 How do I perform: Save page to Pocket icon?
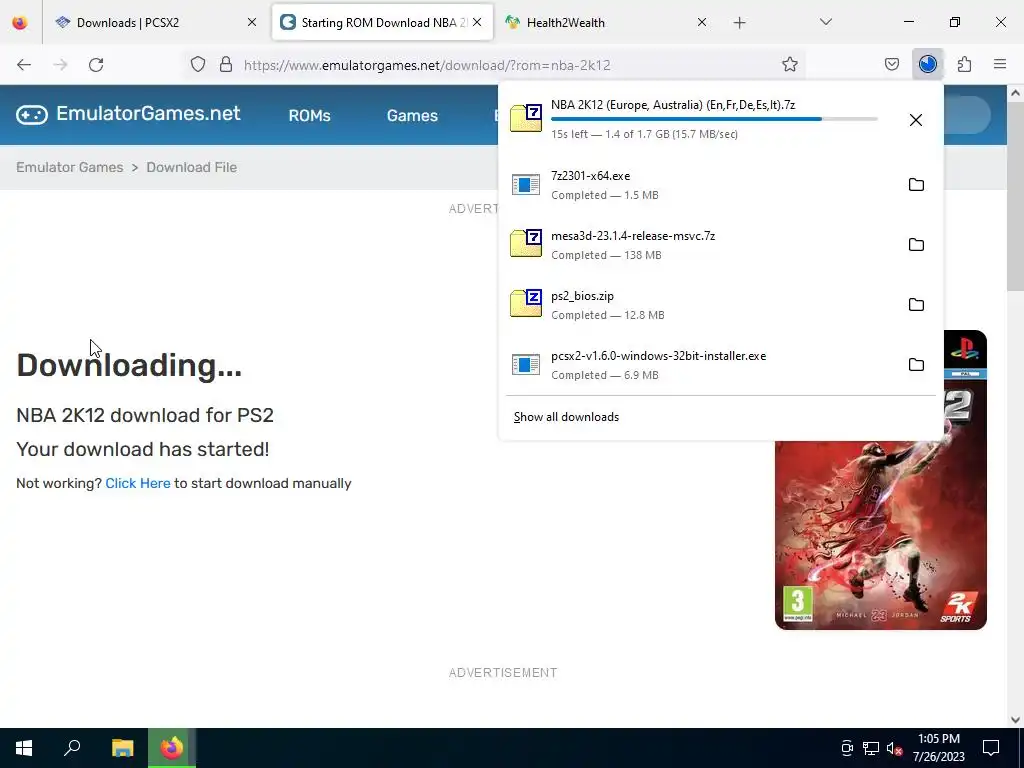[x=891, y=65]
